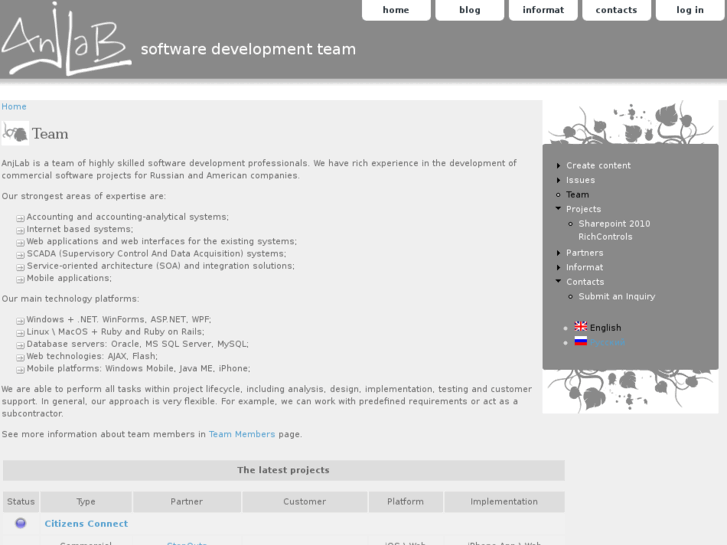Expand the Create content menu arrow
Image resolution: width=727 pixels, height=545 pixels.
pyautogui.click(x=558, y=166)
